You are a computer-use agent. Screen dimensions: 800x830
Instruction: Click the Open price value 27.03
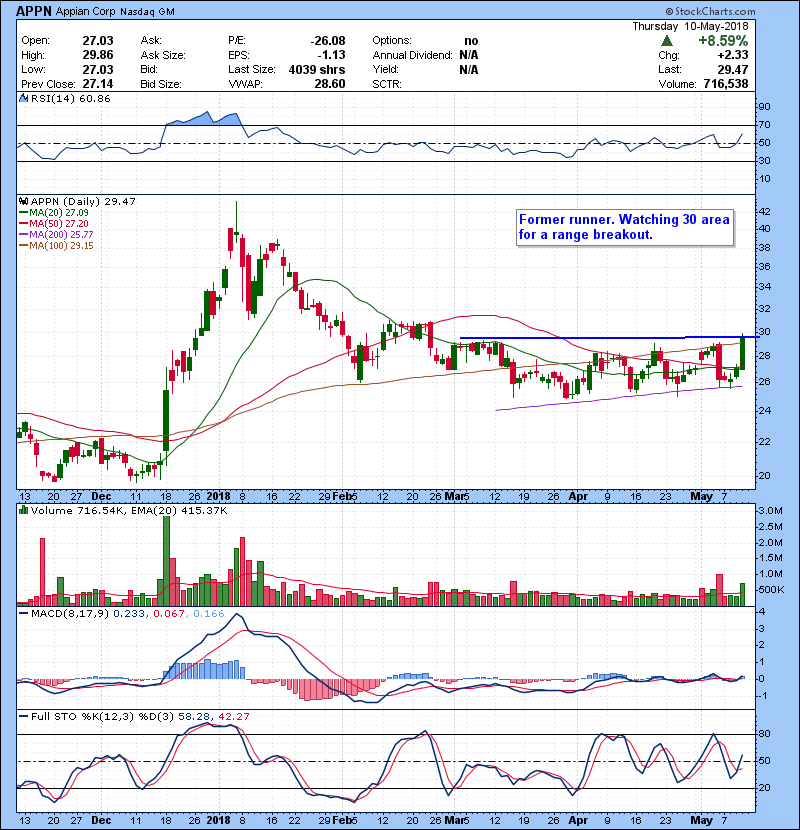[x=98, y=41]
